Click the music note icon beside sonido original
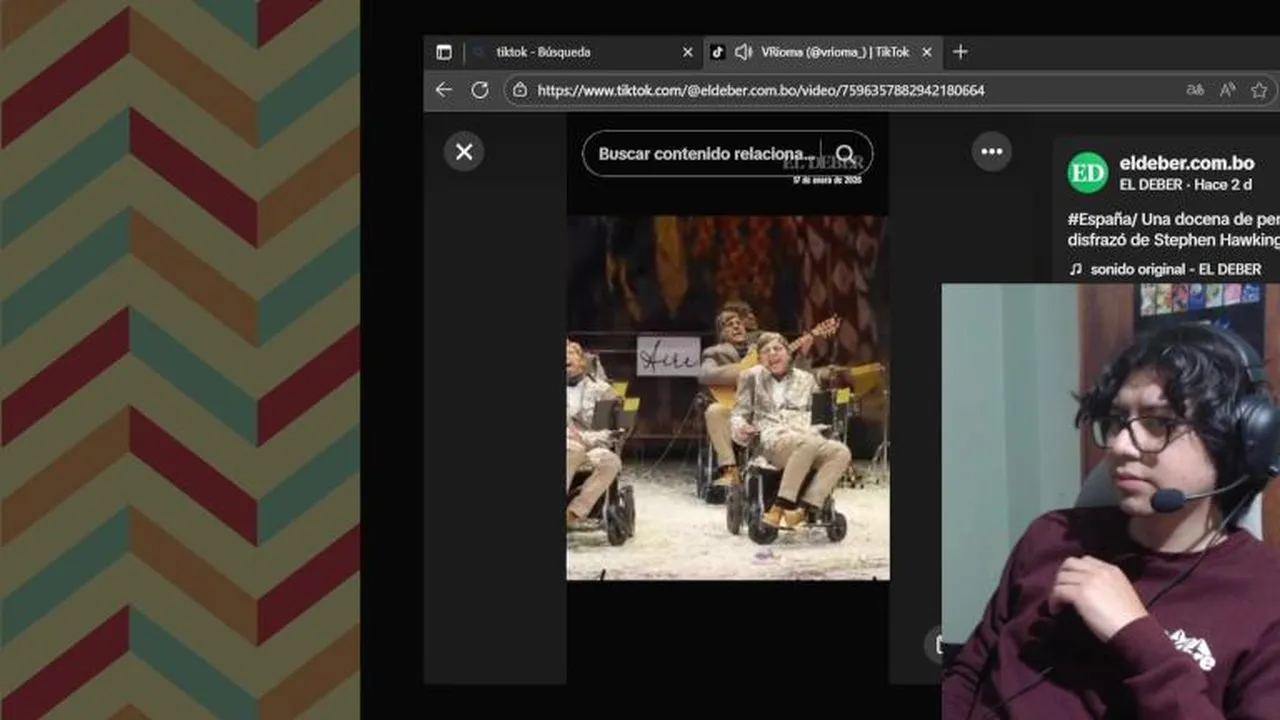The image size is (1280, 720). [x=1076, y=269]
